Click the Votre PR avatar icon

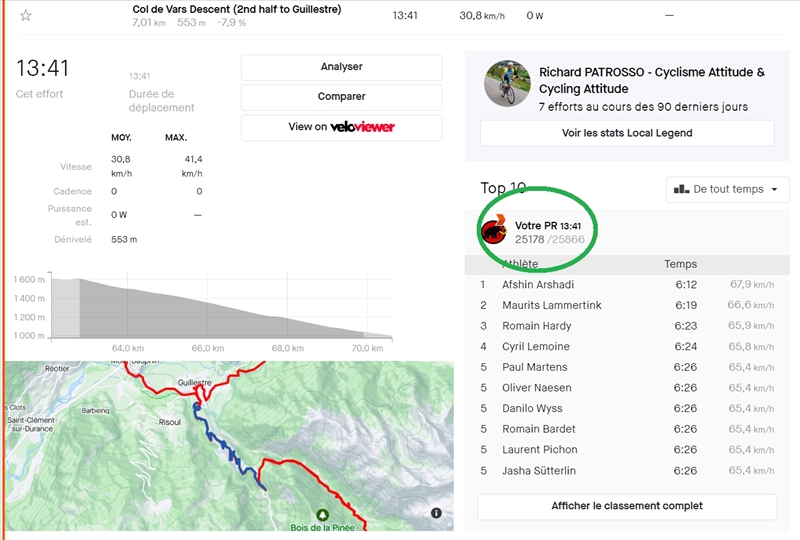[493, 232]
